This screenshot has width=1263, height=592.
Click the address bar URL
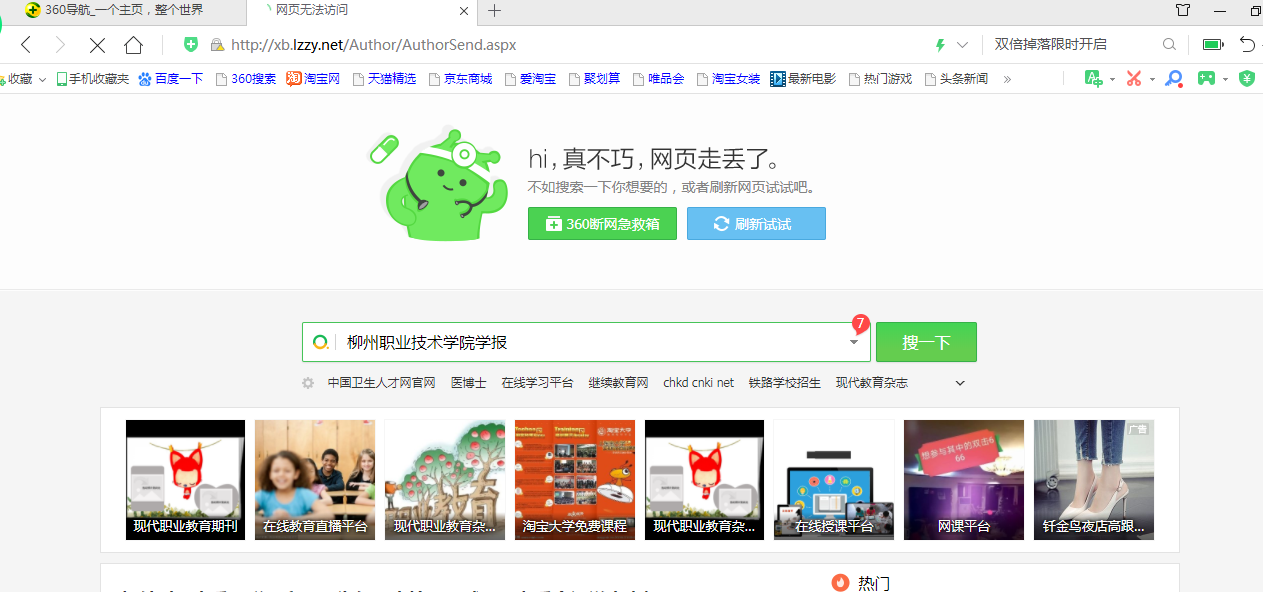pyautogui.click(x=374, y=45)
